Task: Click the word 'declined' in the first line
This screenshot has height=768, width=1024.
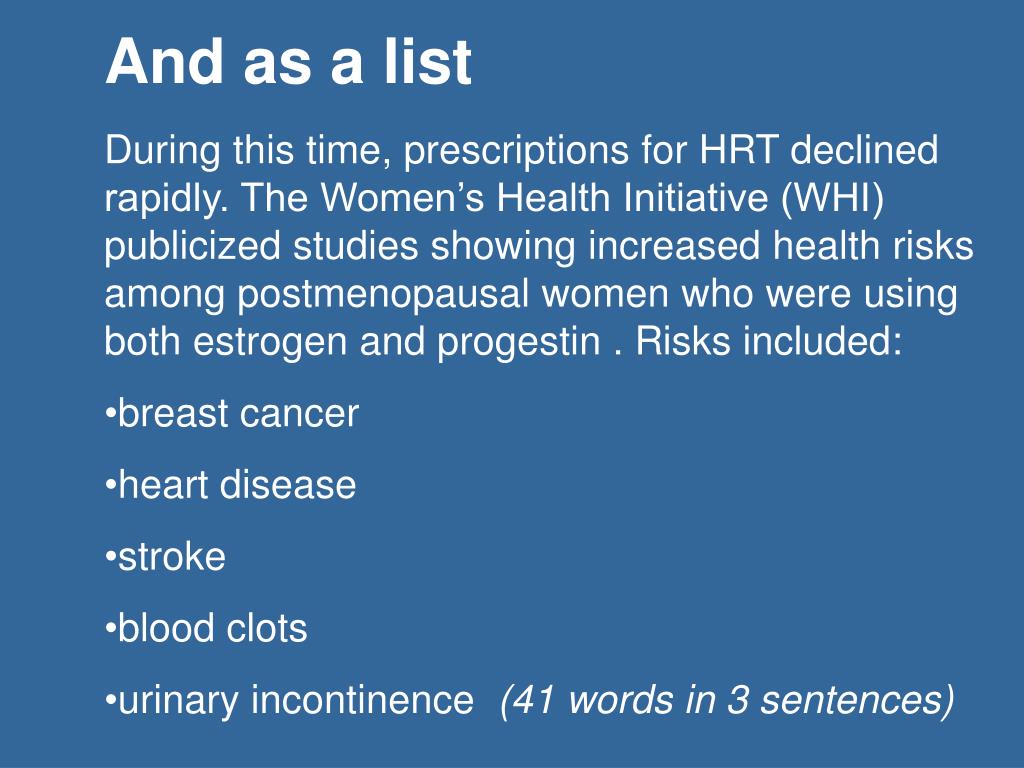Action: [x=865, y=150]
